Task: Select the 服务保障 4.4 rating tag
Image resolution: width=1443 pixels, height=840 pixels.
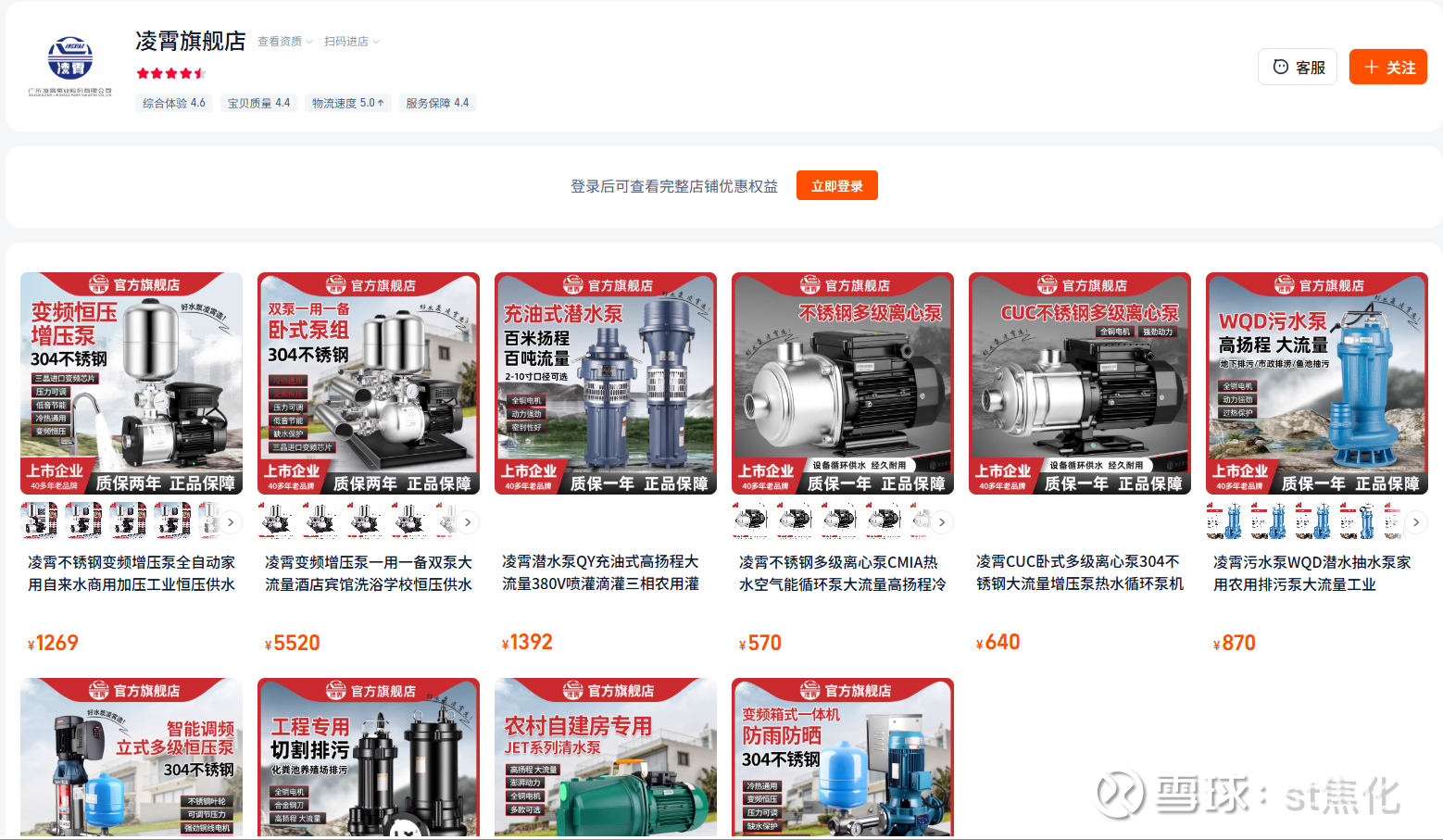Action: coord(437,103)
